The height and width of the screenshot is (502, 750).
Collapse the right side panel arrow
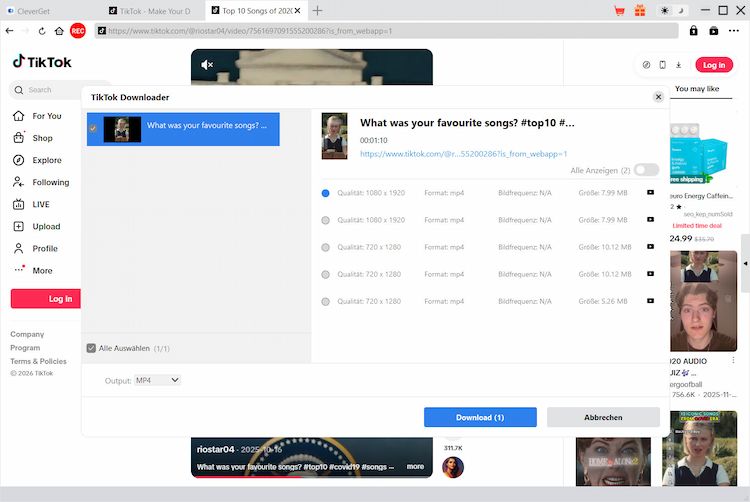point(745,263)
